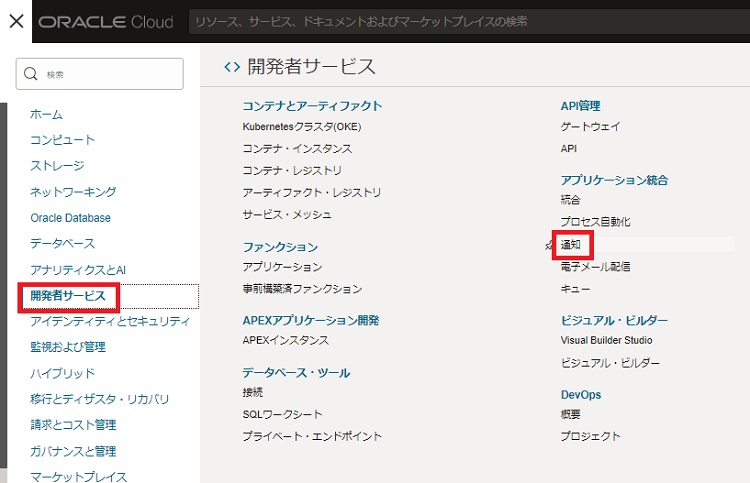Open DevOps プロジェクト link
The height and width of the screenshot is (483, 750).
(591, 436)
